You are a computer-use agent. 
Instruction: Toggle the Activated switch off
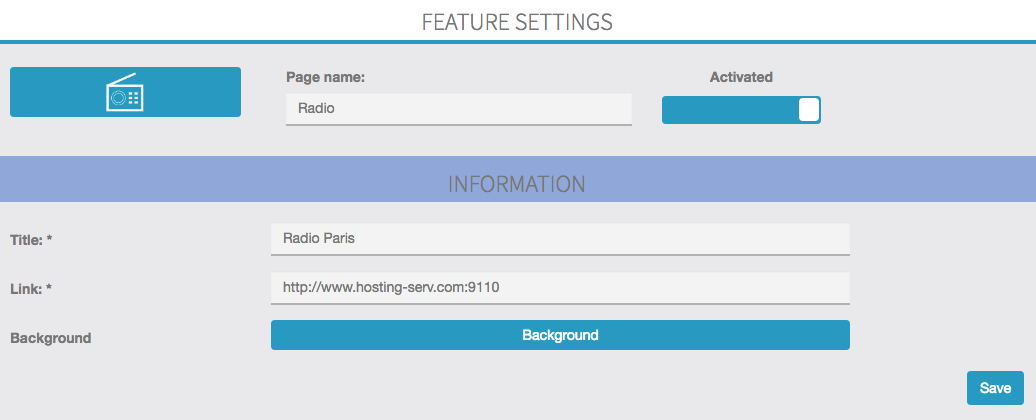click(x=741, y=110)
